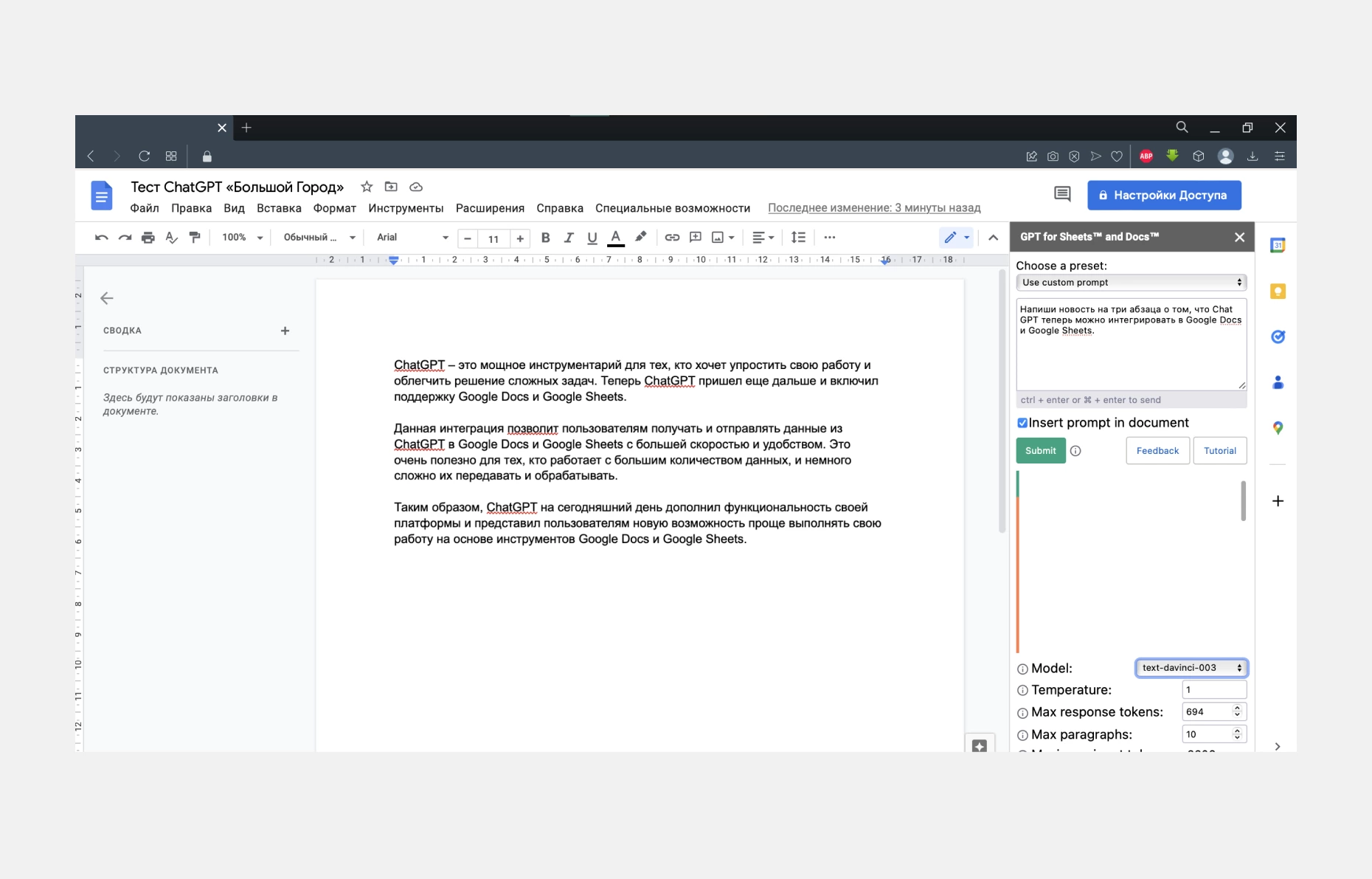The width and height of the screenshot is (1372, 879).
Task: Adjust Max response tokens stepper
Action: tap(1238, 711)
